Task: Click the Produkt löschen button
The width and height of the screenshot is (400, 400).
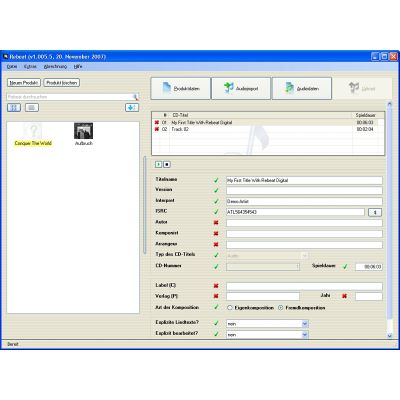Action: pyautogui.click(x=62, y=83)
